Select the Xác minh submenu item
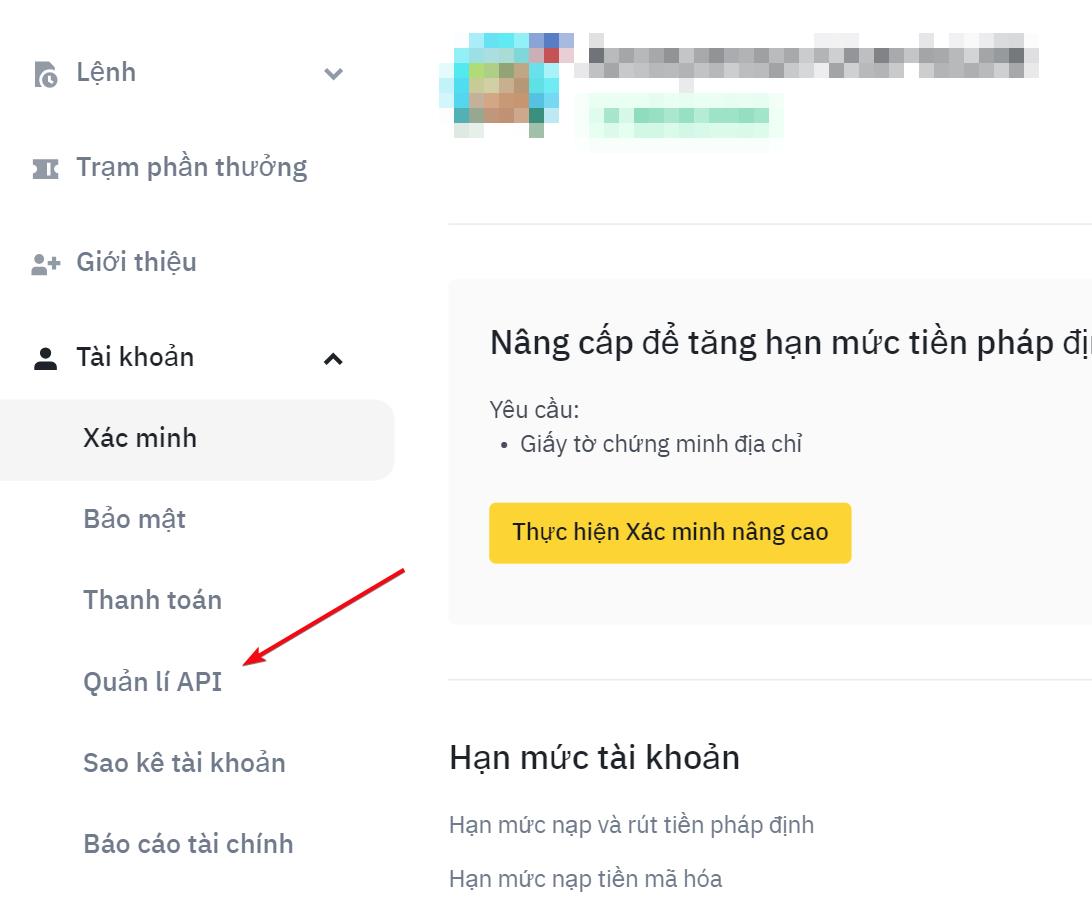 [x=197, y=440]
